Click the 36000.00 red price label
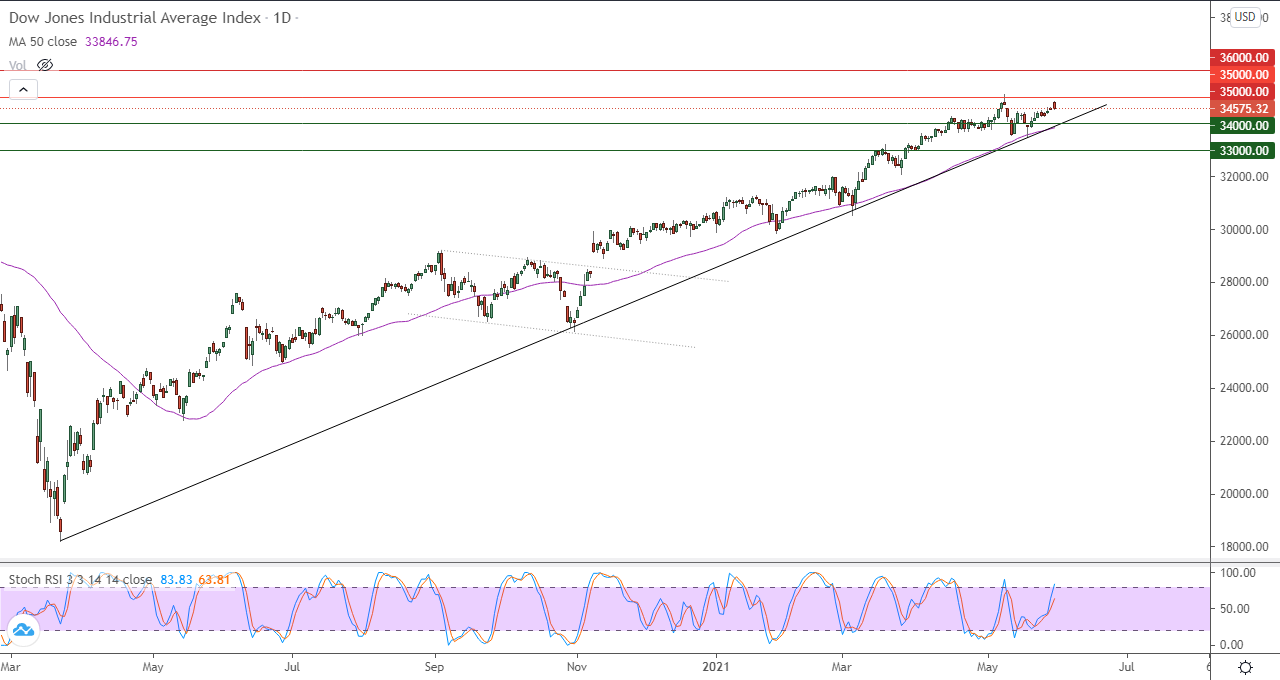Viewport: 1280px width, 680px height. (x=1243, y=58)
